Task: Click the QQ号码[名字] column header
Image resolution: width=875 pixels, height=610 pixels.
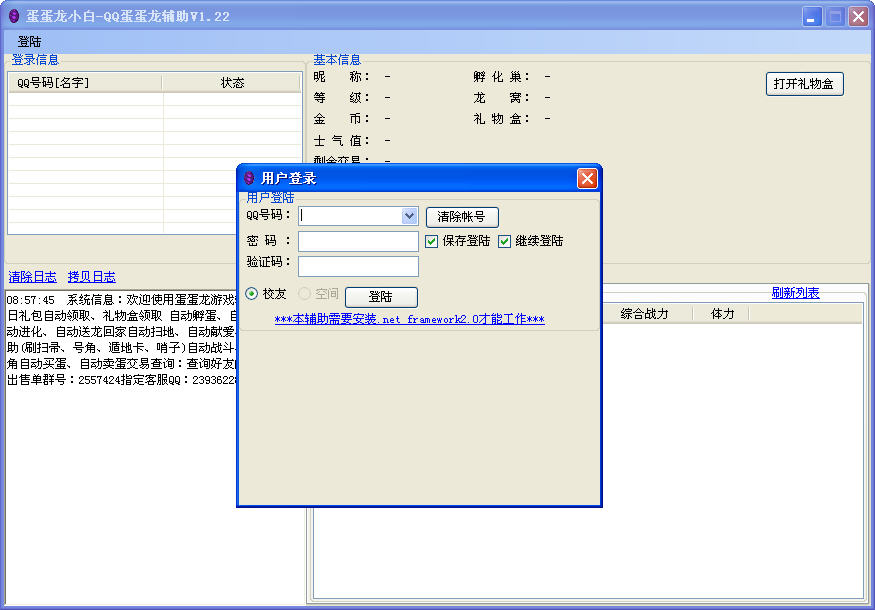Action: coord(85,83)
